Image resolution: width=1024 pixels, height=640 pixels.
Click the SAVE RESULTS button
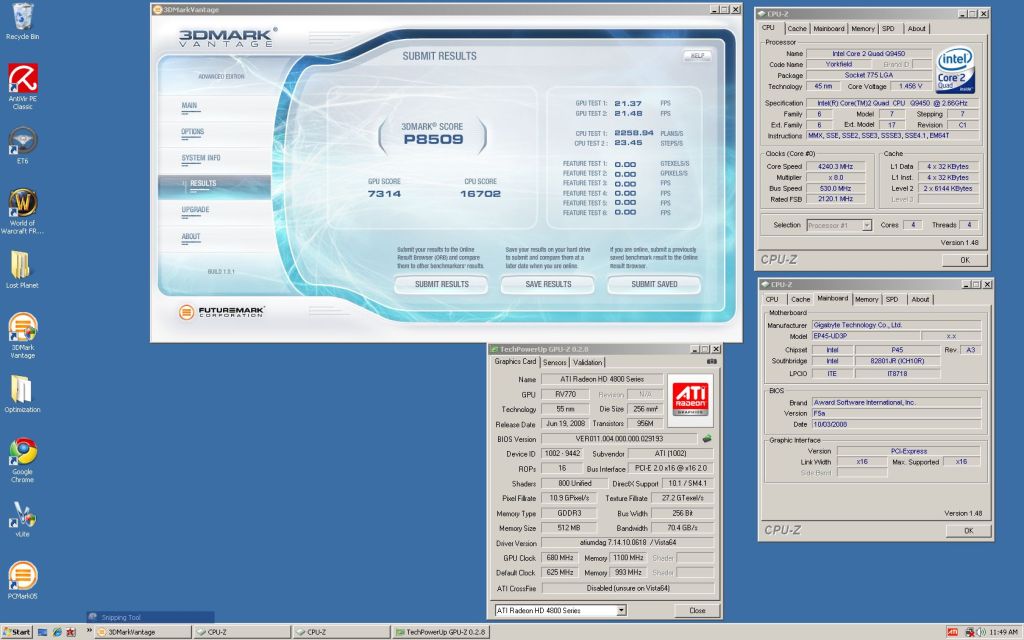(x=547, y=284)
